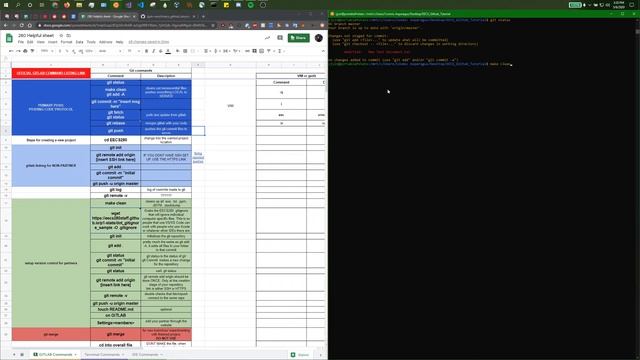The width and height of the screenshot is (640, 360).
Task: Open the Functions sigma icon
Action: [280, 51]
